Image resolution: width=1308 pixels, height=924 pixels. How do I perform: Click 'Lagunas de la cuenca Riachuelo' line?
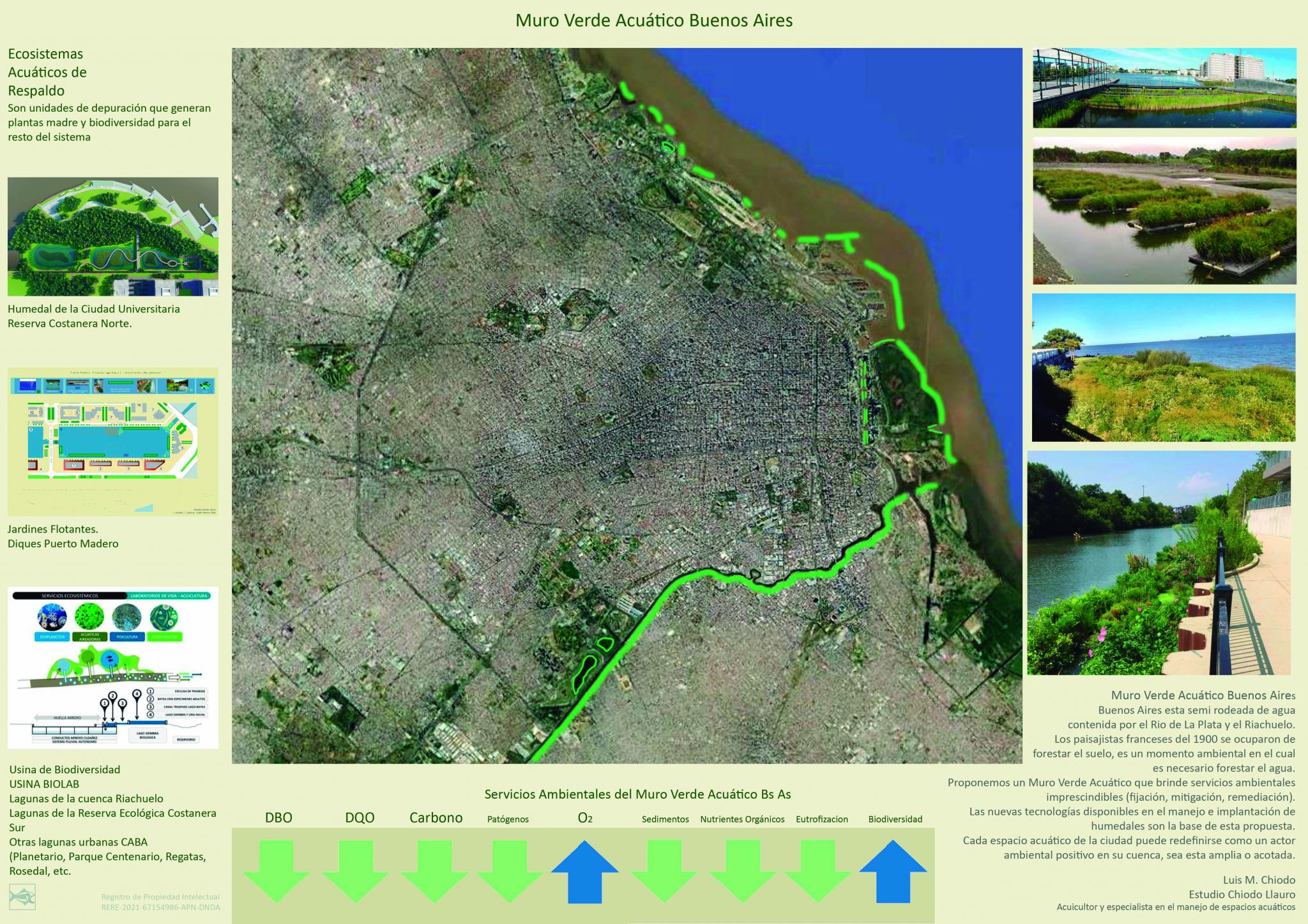click(x=86, y=798)
